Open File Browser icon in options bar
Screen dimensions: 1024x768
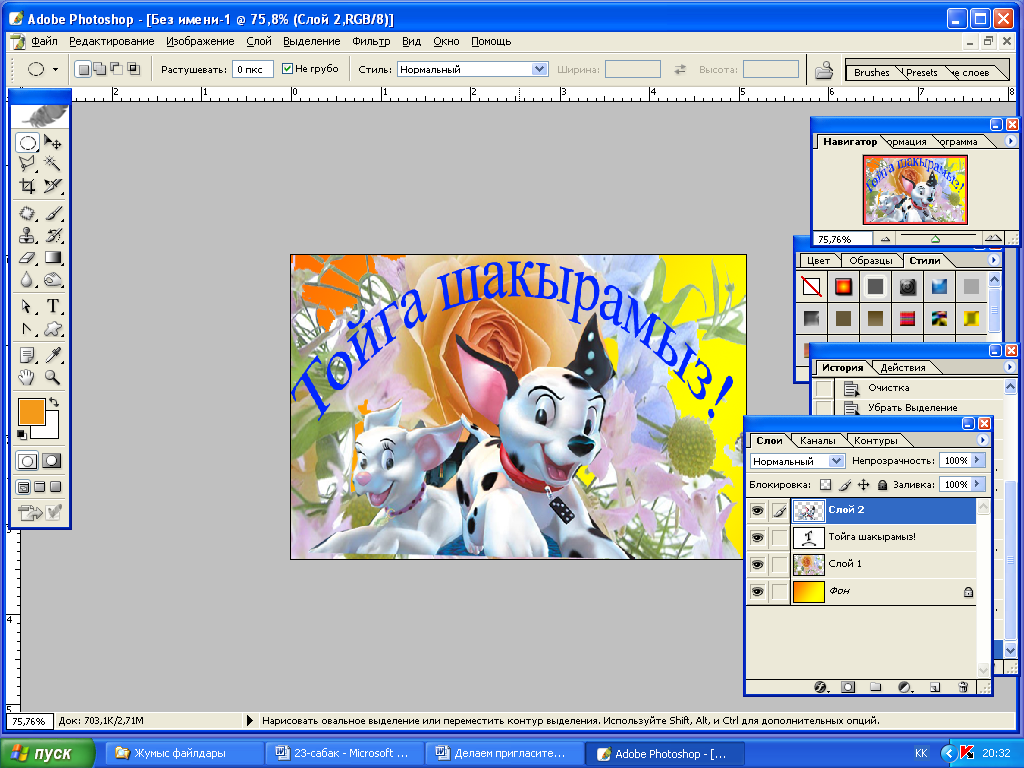pos(824,69)
